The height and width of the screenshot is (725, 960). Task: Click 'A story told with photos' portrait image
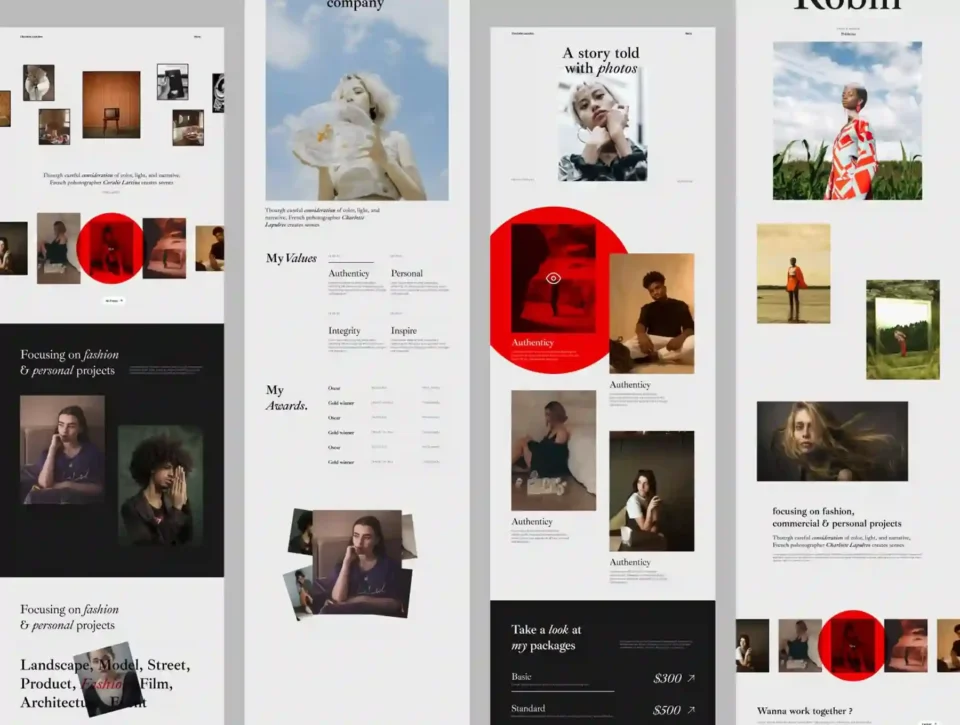[602, 131]
